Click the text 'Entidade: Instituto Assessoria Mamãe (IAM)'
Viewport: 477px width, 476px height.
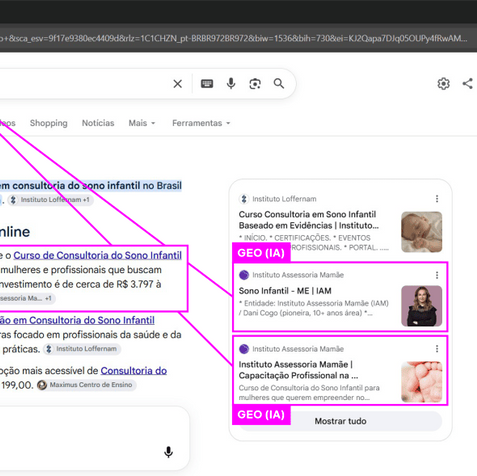(316, 303)
